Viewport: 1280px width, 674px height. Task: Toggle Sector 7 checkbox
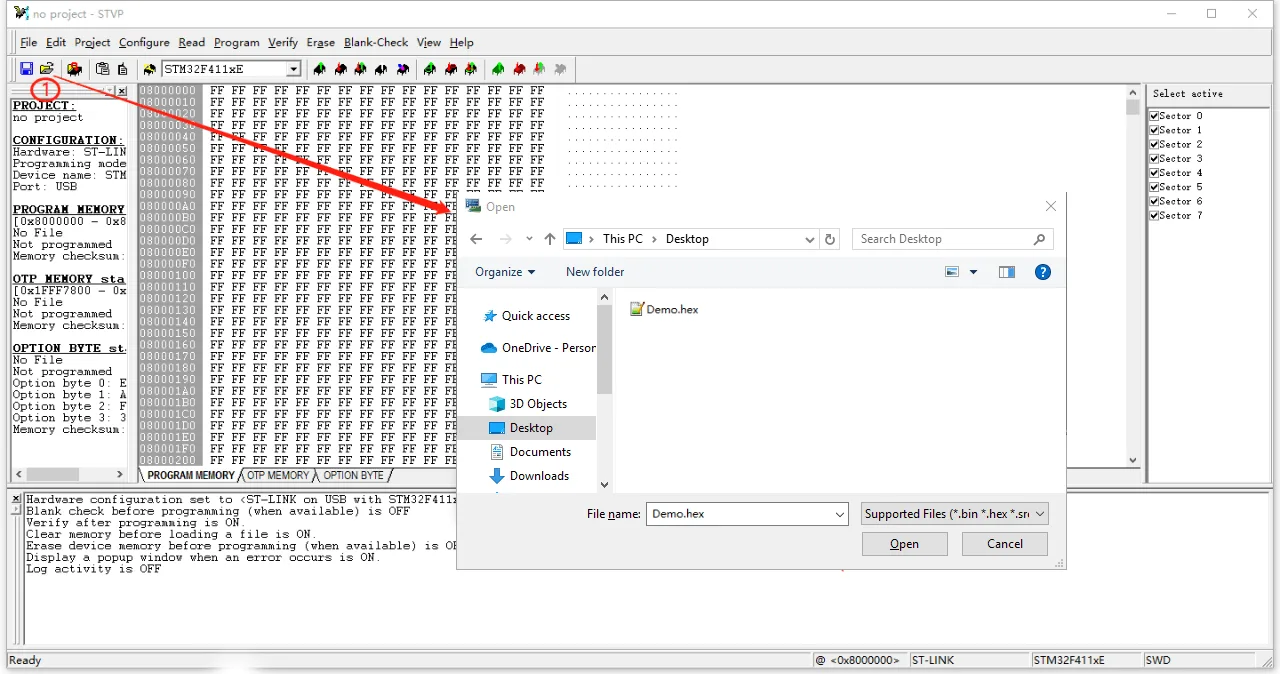click(x=1155, y=215)
